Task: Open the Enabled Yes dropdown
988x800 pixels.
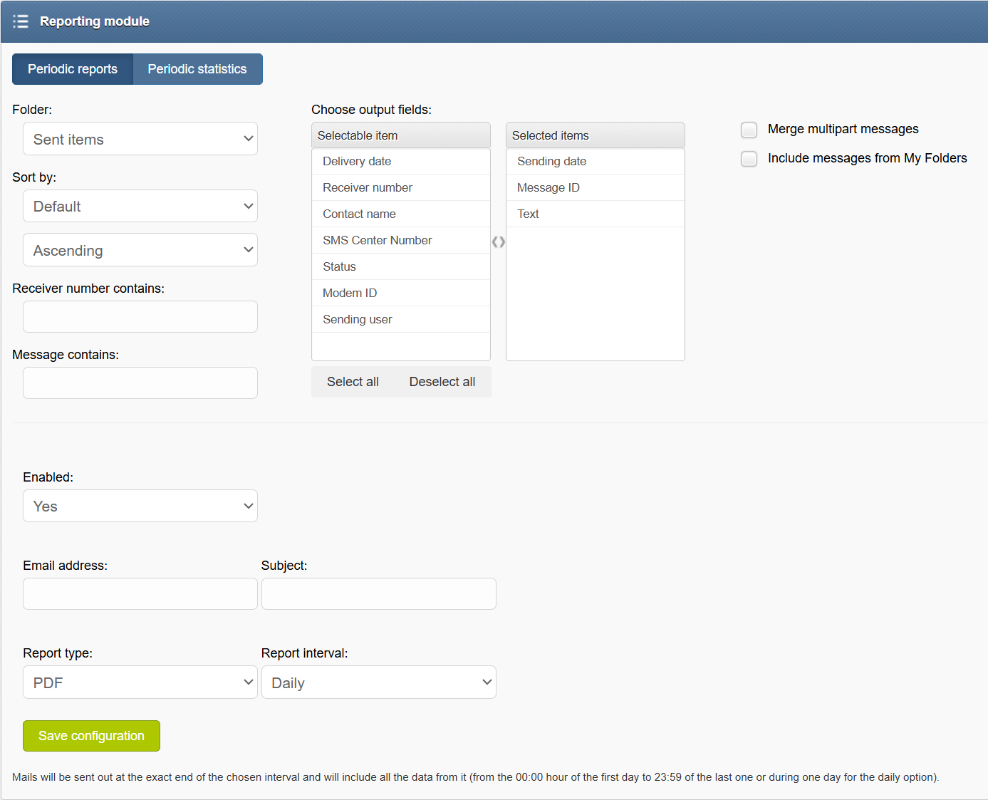Action: pyautogui.click(x=141, y=506)
